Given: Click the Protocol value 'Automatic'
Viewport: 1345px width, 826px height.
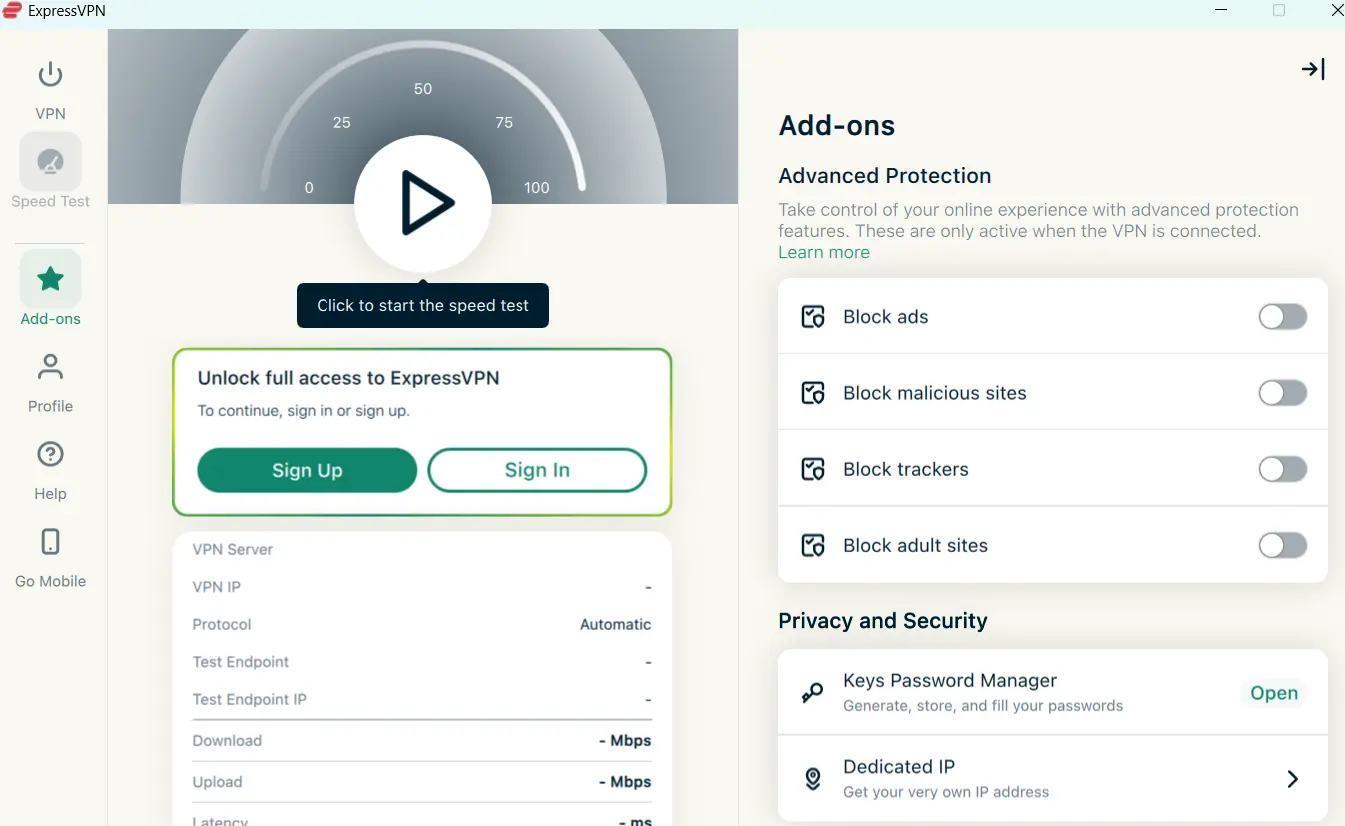Looking at the screenshot, I should point(616,624).
